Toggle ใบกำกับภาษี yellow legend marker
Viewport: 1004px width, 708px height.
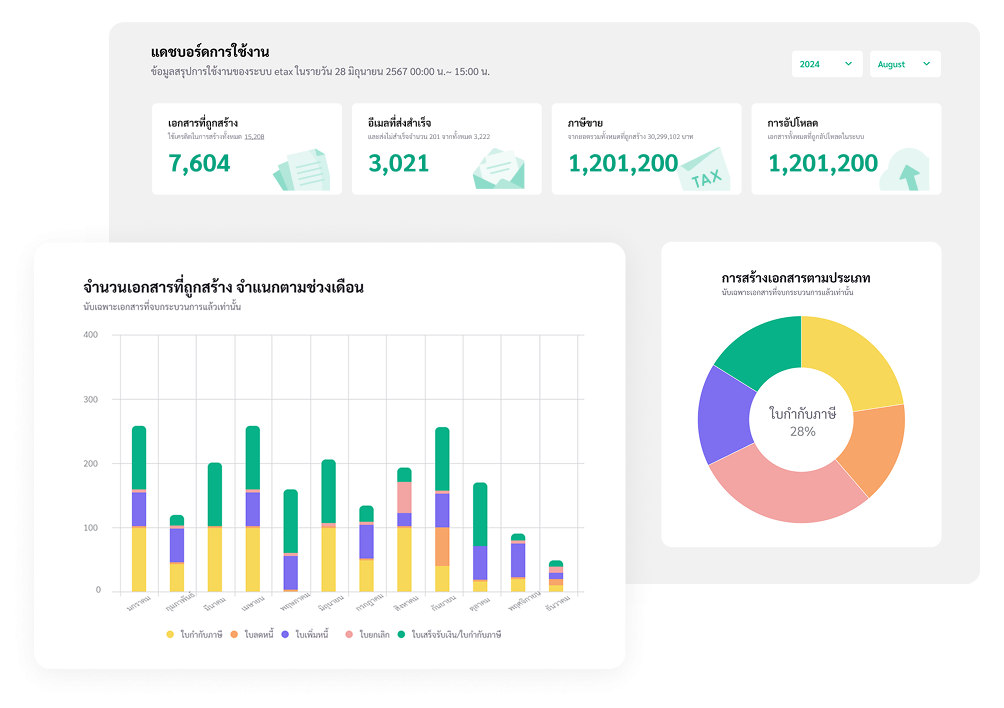click(x=171, y=635)
